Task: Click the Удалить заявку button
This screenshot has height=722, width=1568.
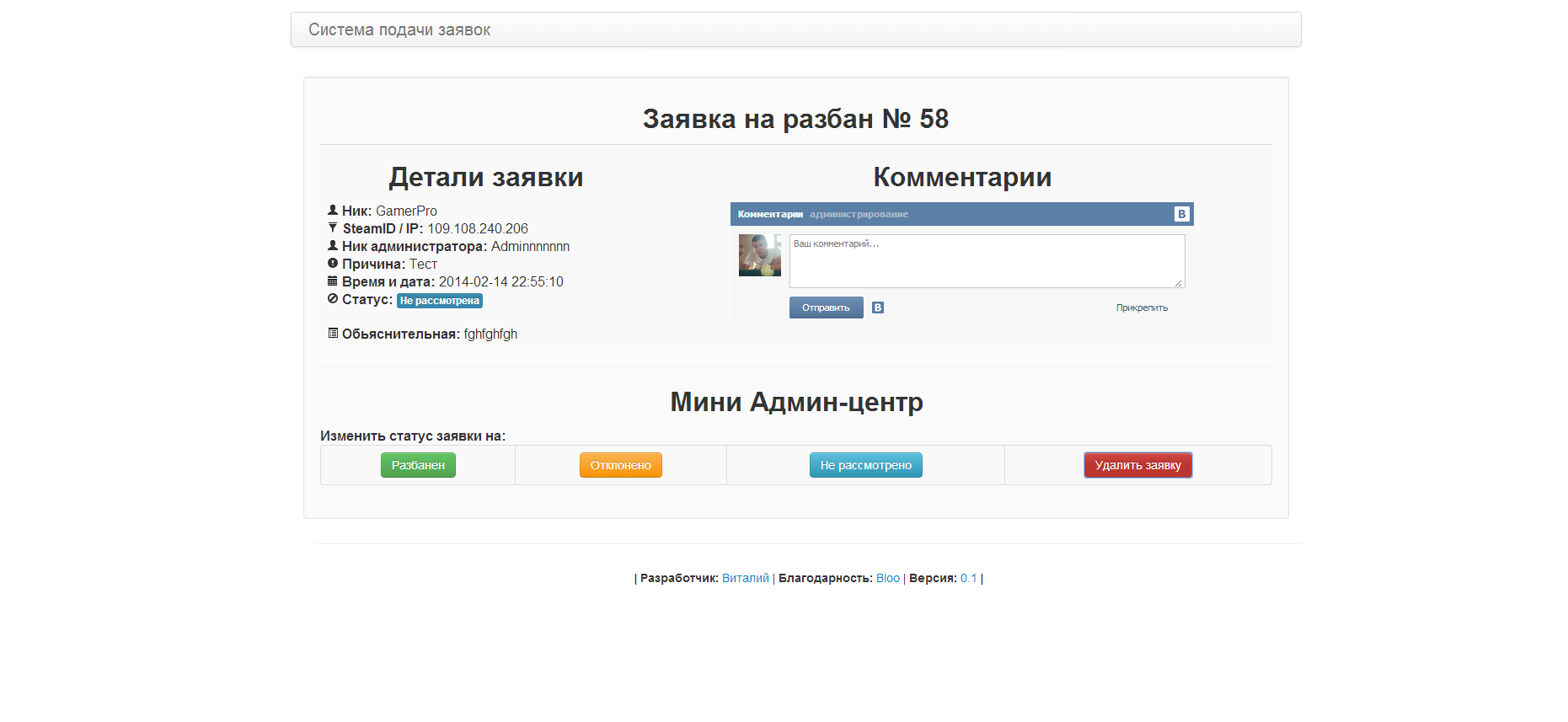Action: click(x=1138, y=465)
